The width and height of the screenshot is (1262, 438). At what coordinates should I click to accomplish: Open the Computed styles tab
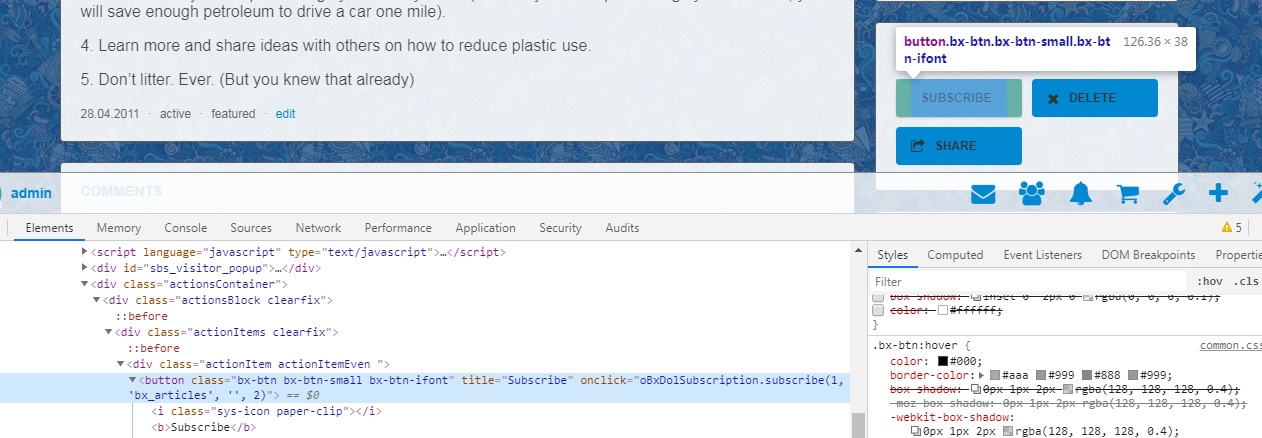(x=955, y=255)
